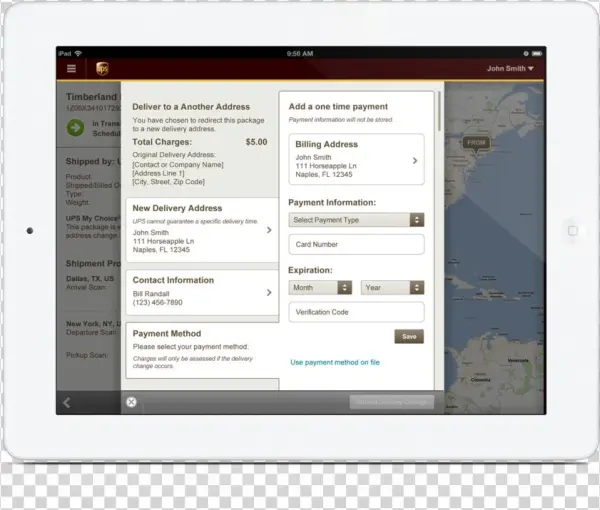Open the expiration Year dropdown

click(x=392, y=287)
